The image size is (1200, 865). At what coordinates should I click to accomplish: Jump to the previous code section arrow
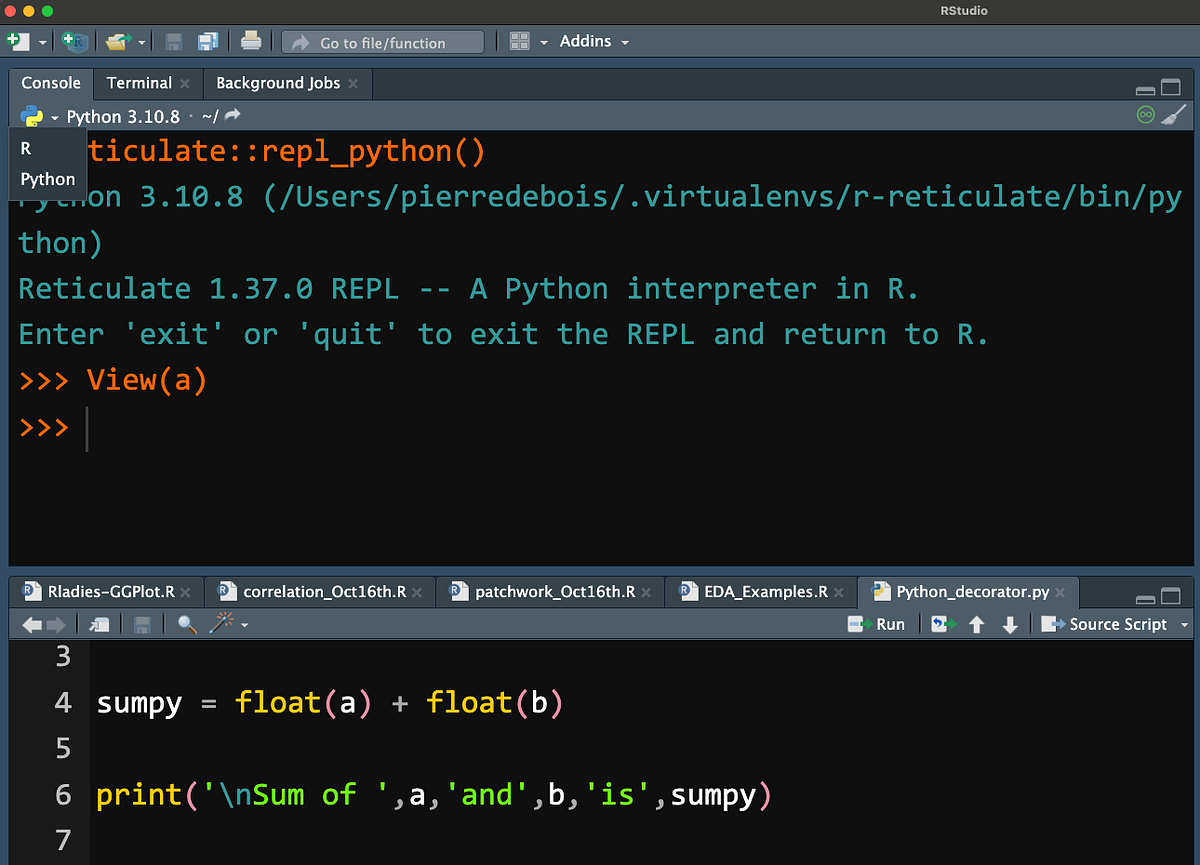coord(977,624)
